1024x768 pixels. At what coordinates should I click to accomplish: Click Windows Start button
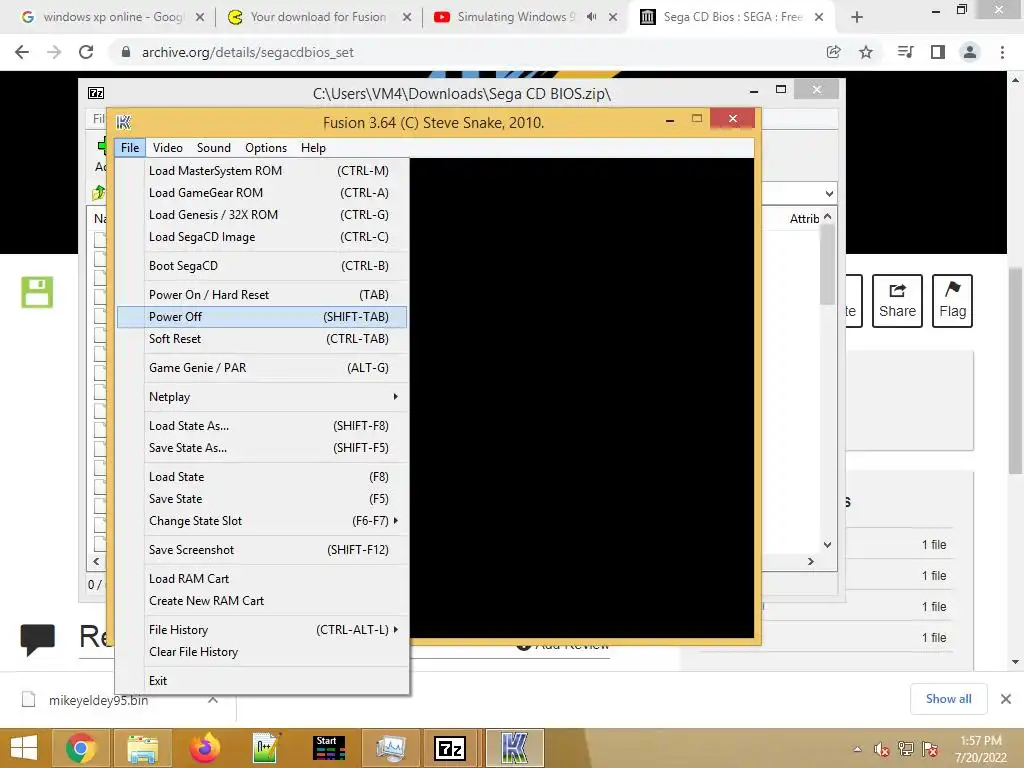click(24, 748)
